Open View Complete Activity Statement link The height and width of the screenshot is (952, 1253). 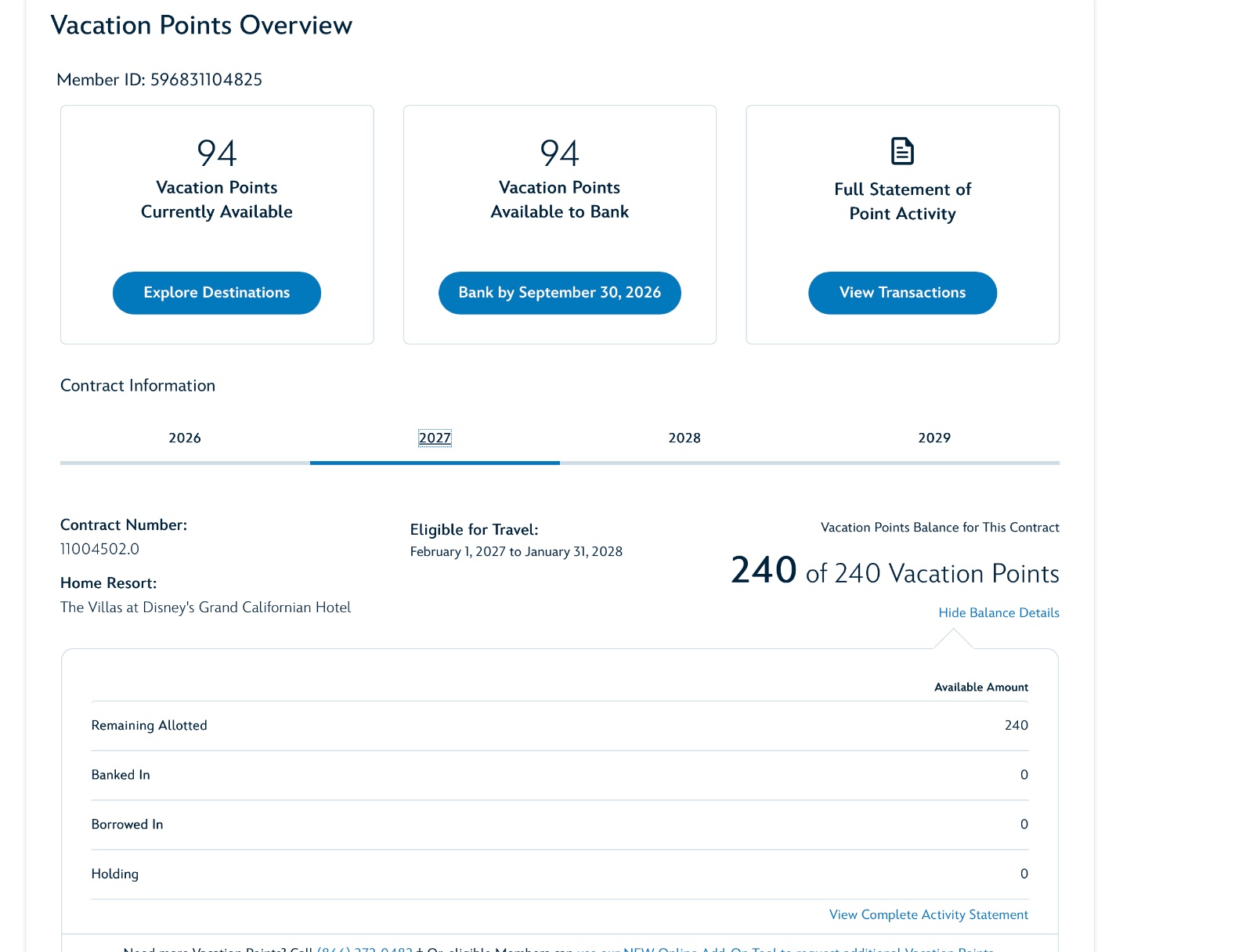(x=928, y=914)
